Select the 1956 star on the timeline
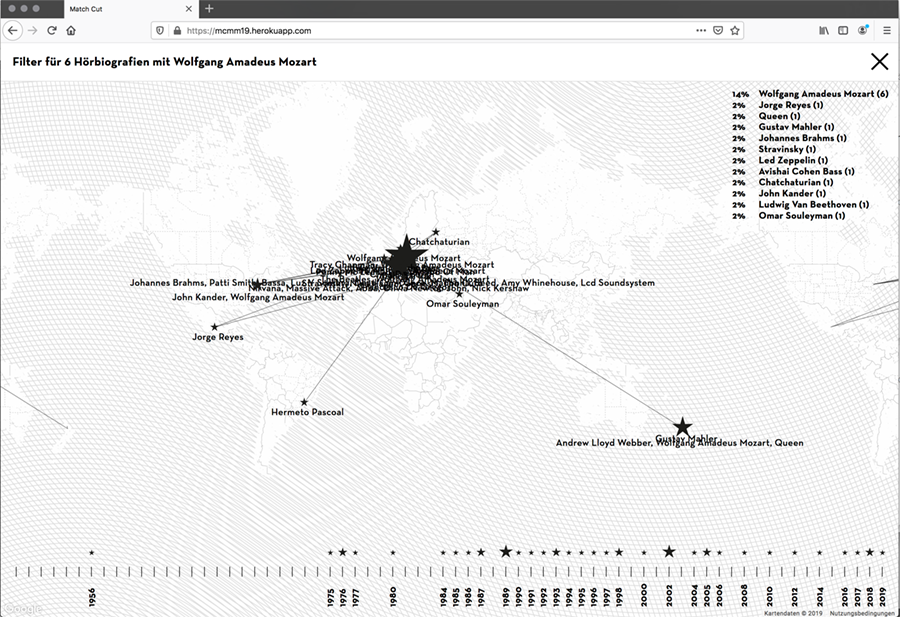The height and width of the screenshot is (617, 900). pyautogui.click(x=92, y=553)
